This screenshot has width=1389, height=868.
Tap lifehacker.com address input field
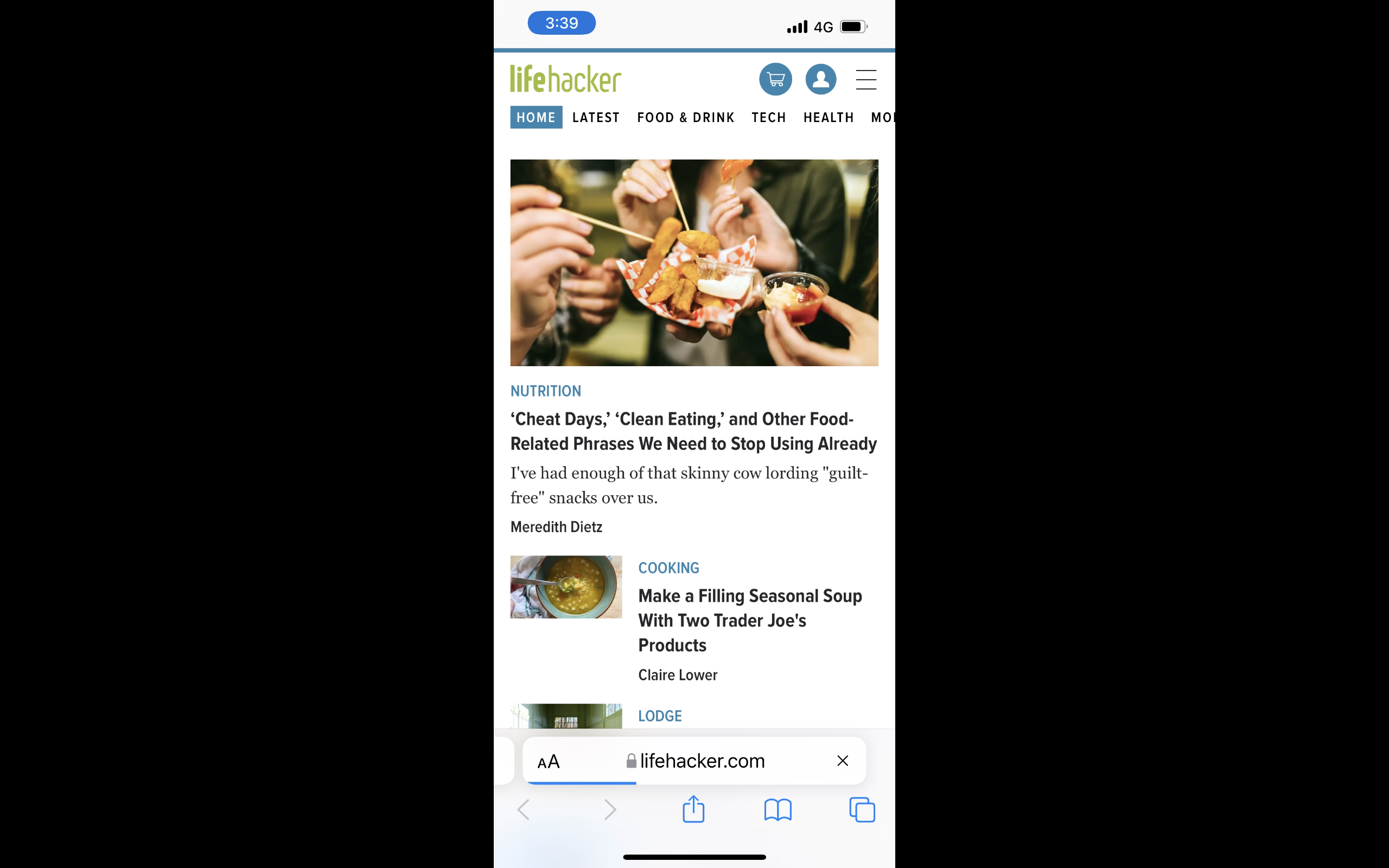point(694,761)
